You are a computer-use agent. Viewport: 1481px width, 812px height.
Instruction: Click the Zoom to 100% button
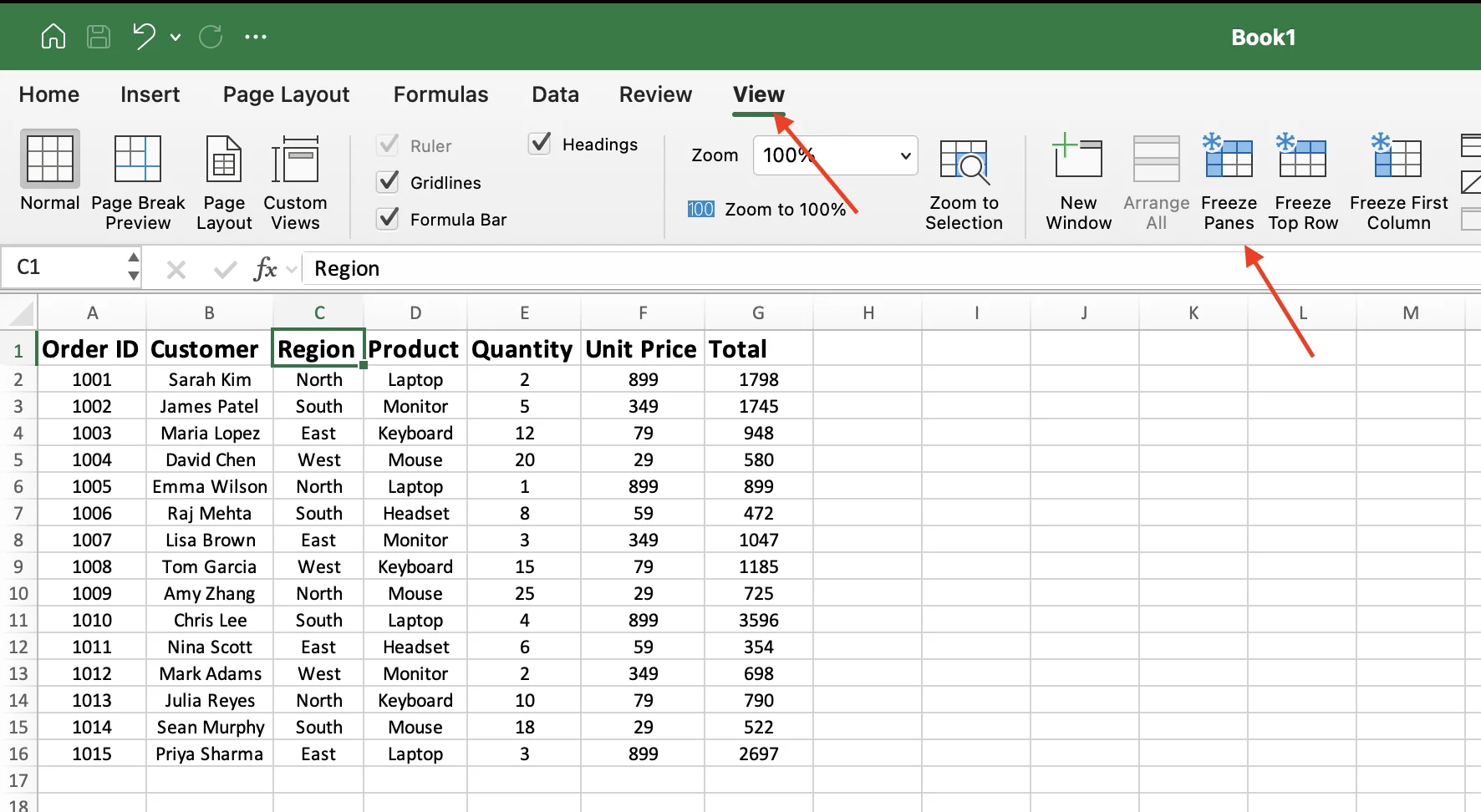[770, 209]
